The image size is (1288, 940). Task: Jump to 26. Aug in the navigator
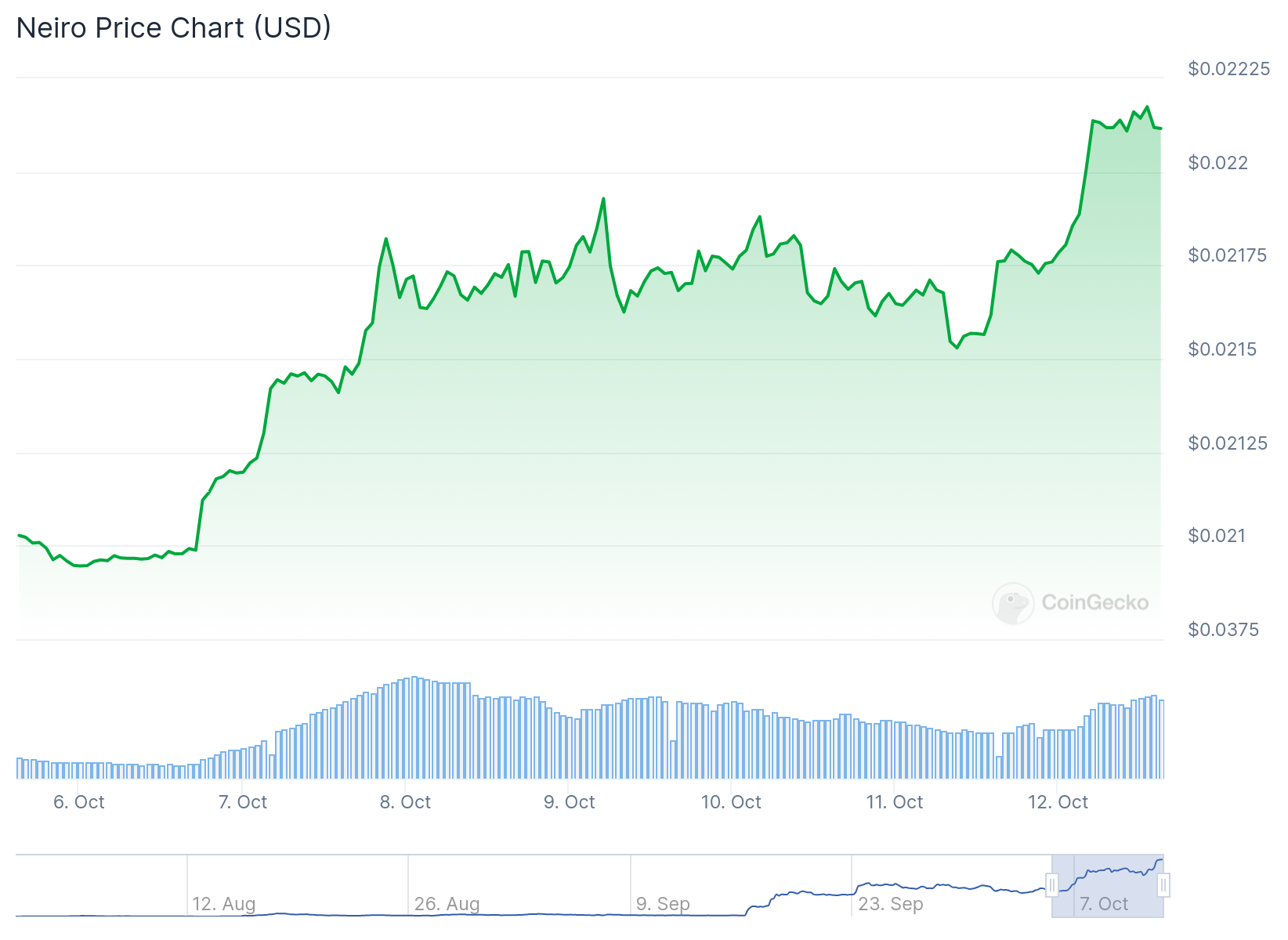447,904
